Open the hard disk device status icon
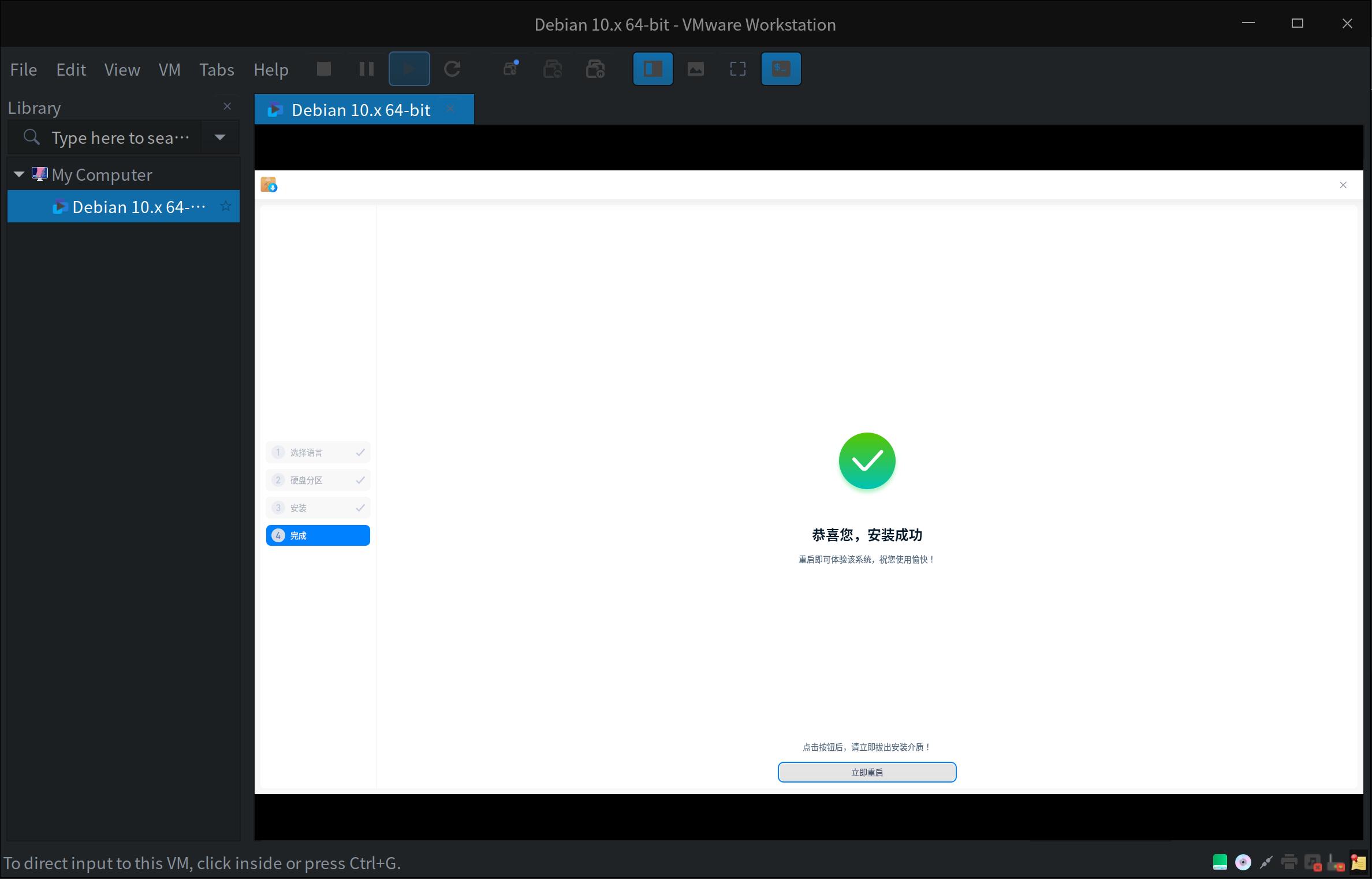Screen dimensions: 1372x879 [x=1220, y=862]
